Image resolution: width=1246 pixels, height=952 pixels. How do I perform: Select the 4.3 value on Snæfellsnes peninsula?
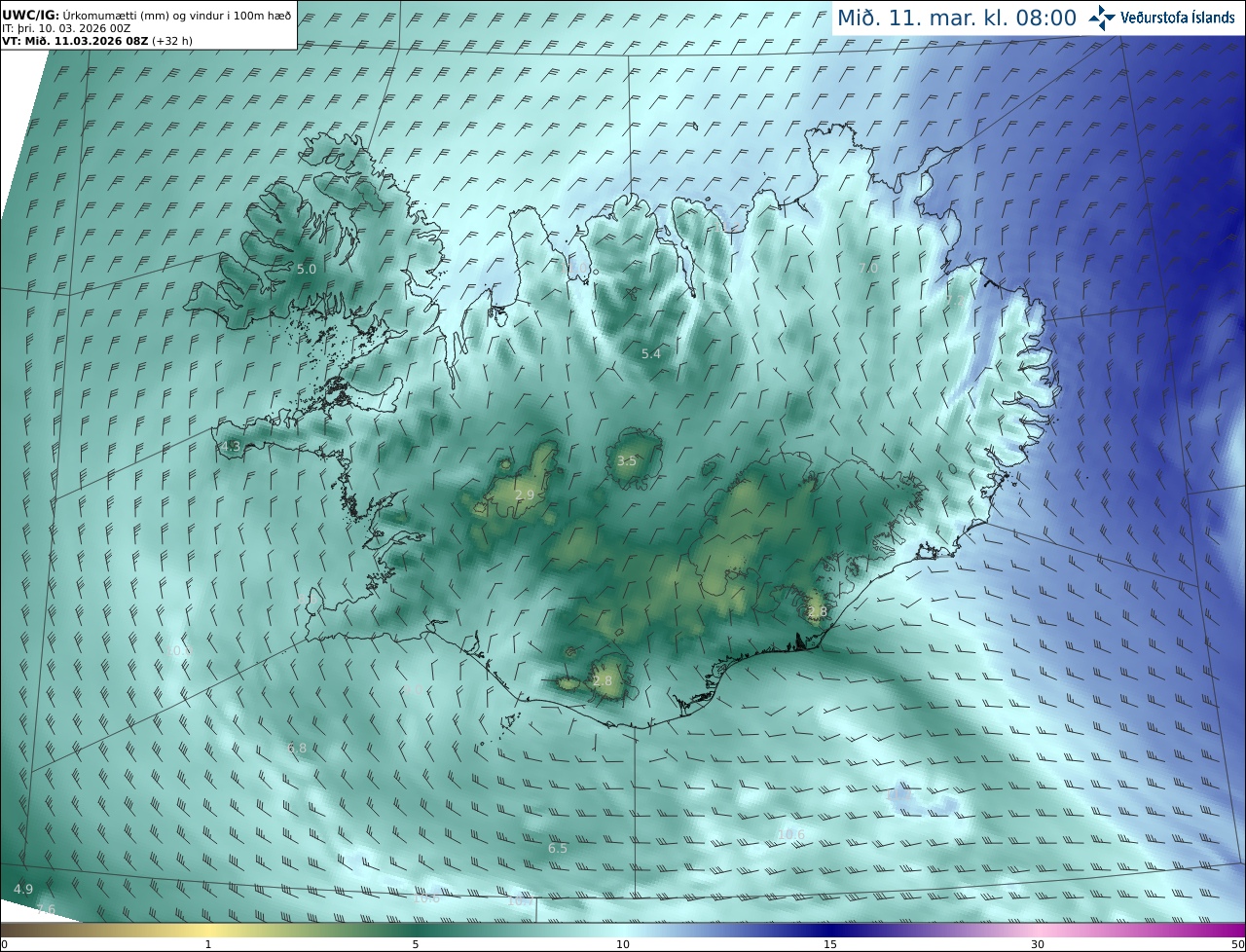231,447
